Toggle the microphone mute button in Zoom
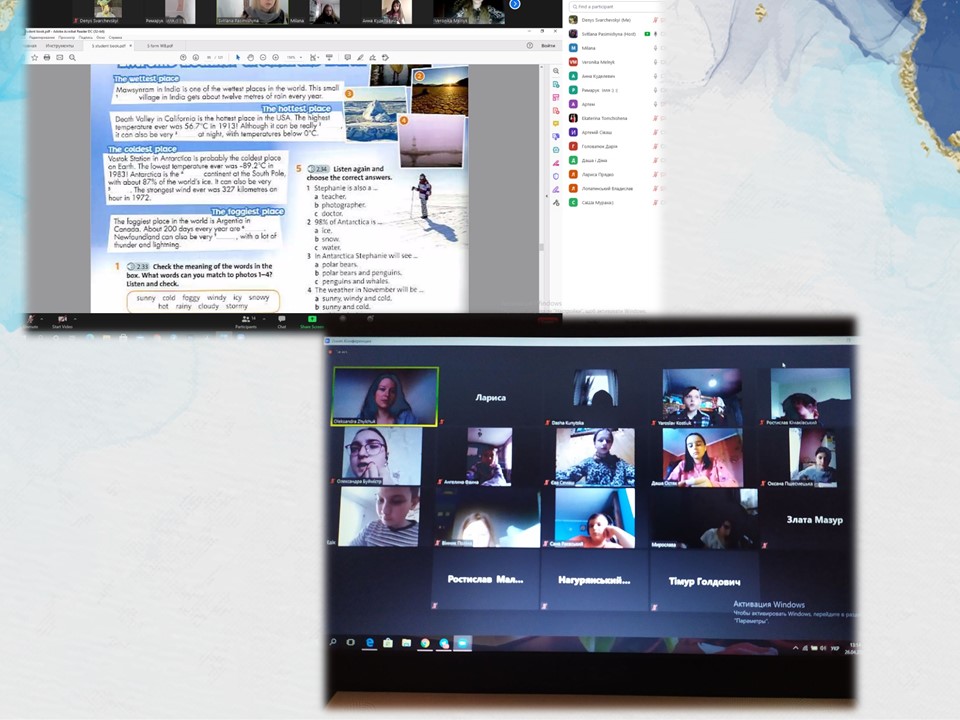Screen dimensions: 960x720 tap(31, 322)
